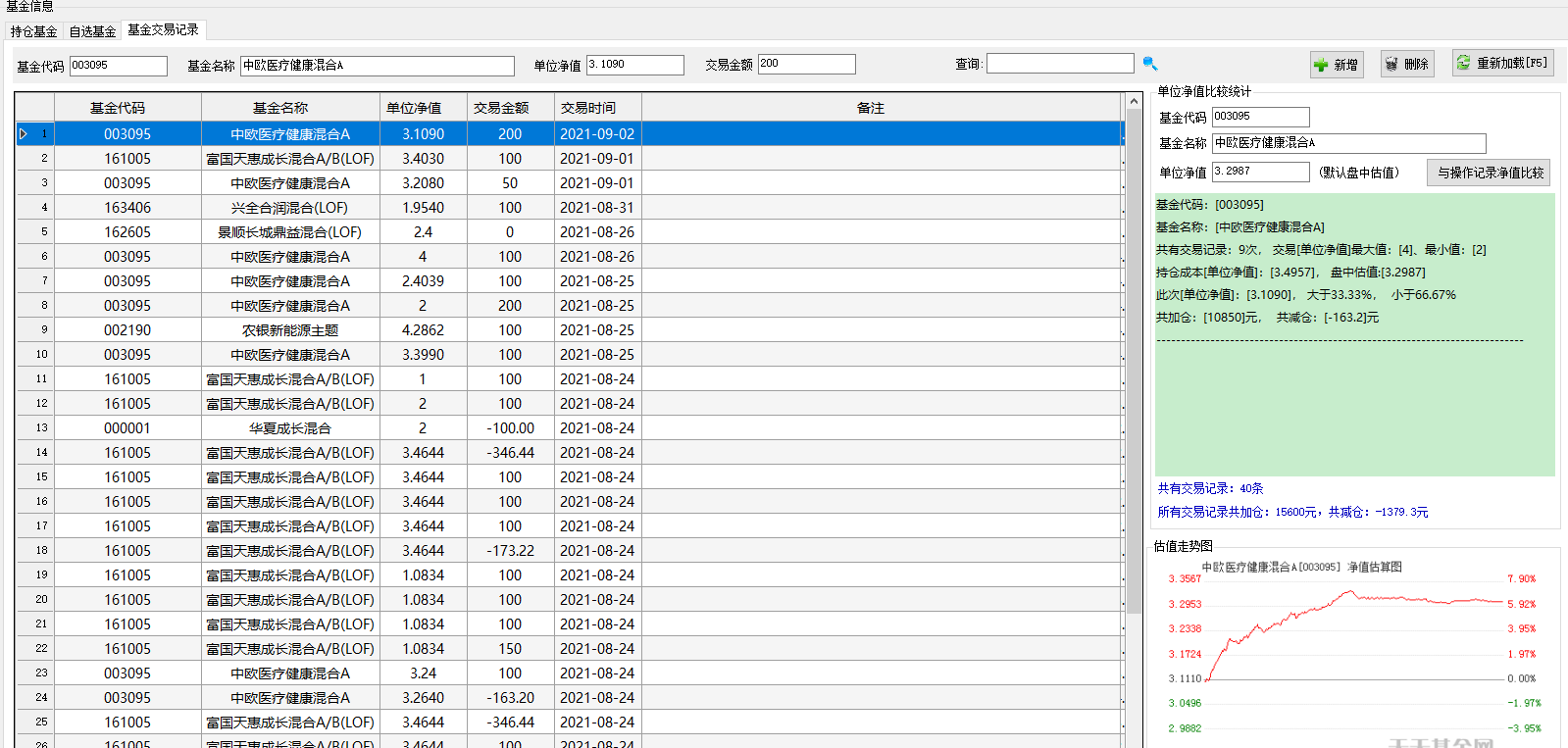Switch to the 持仓基金 tab
The width and height of the screenshot is (1568, 748).
pos(33,31)
